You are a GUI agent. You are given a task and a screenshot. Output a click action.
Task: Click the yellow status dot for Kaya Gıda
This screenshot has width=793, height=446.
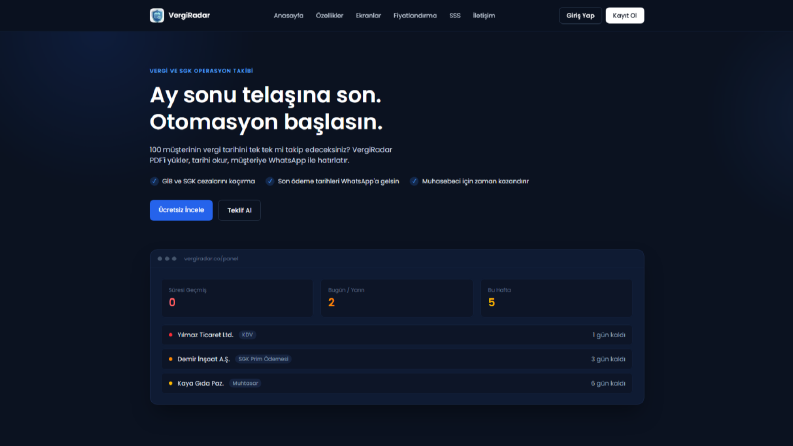170,383
